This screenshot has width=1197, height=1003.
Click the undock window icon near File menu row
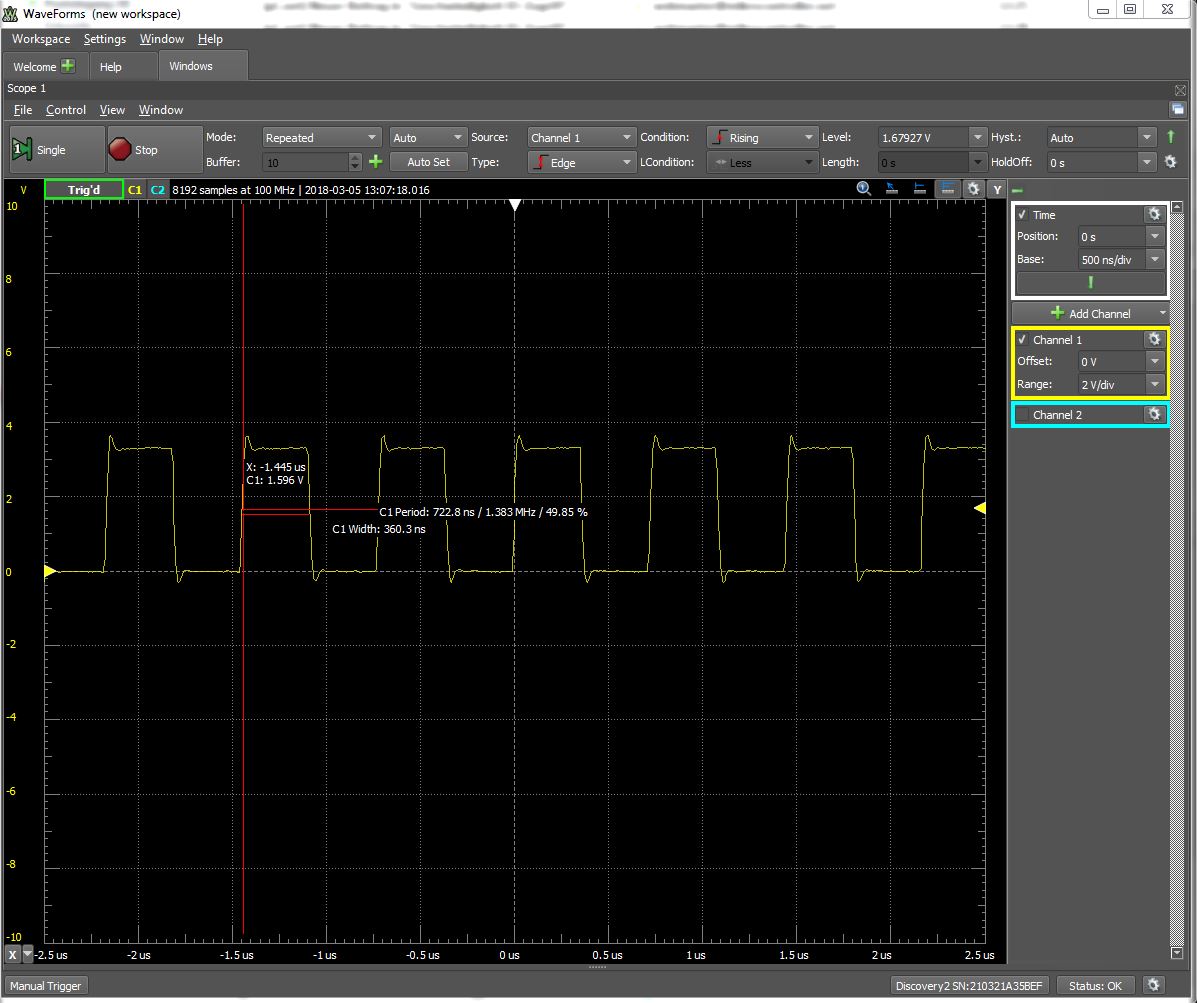click(1178, 110)
